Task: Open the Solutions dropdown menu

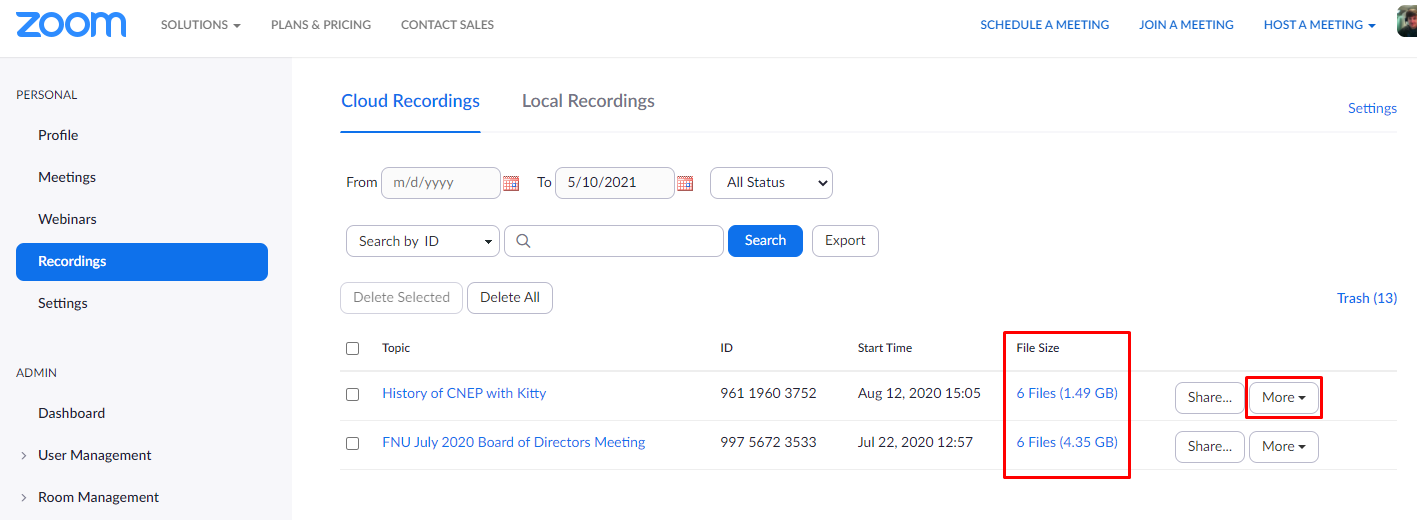Action: point(200,25)
